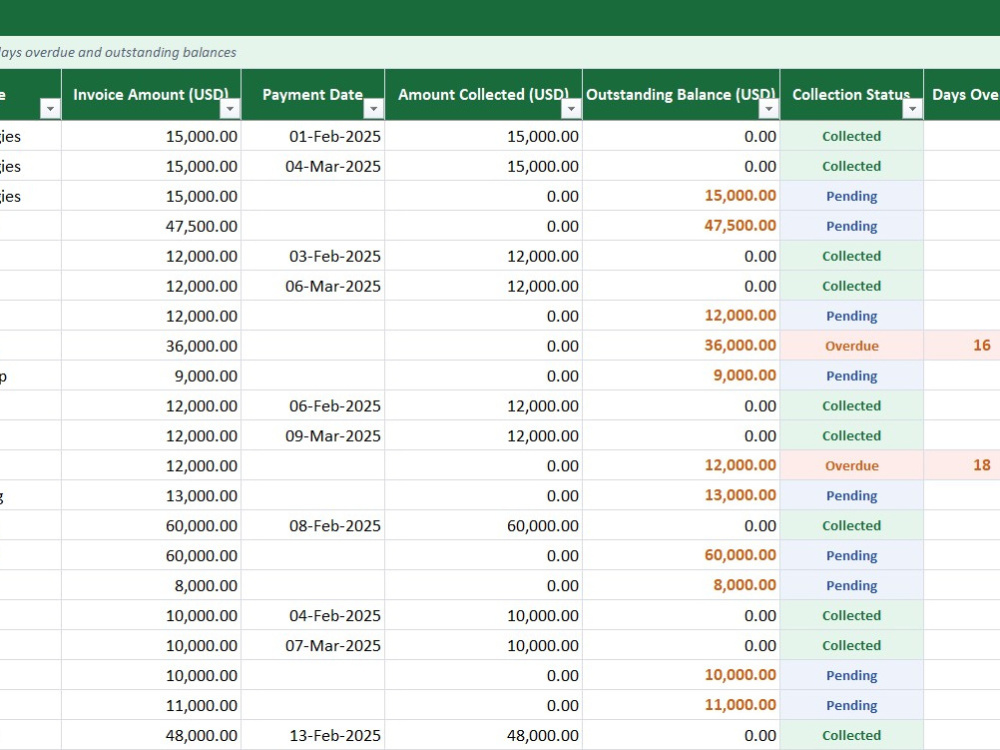Select outstanding balance cell 9,000.00
1000x750 pixels.
[681, 376]
